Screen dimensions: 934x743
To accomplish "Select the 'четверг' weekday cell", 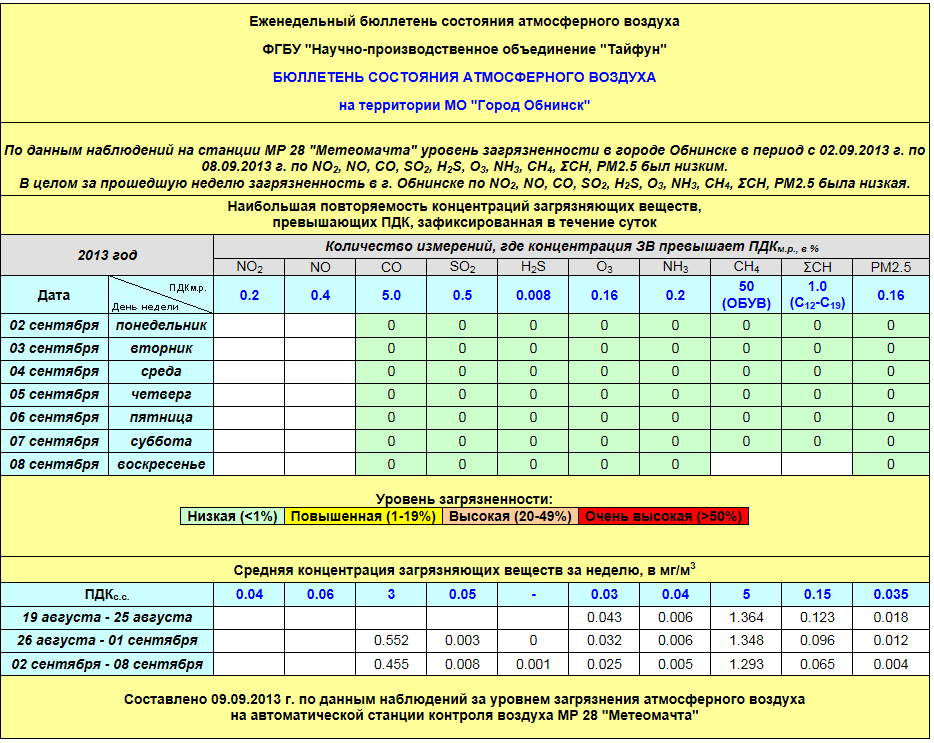I will (161, 394).
